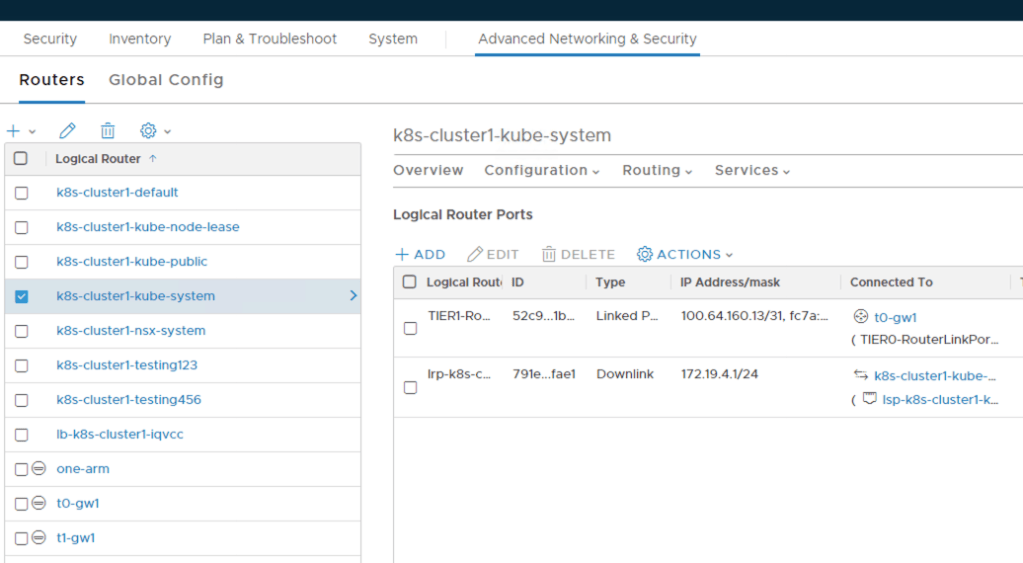Uncheck the k8s-cluster1-kube-system checkbox
1023x563 pixels.
click(x=21, y=296)
